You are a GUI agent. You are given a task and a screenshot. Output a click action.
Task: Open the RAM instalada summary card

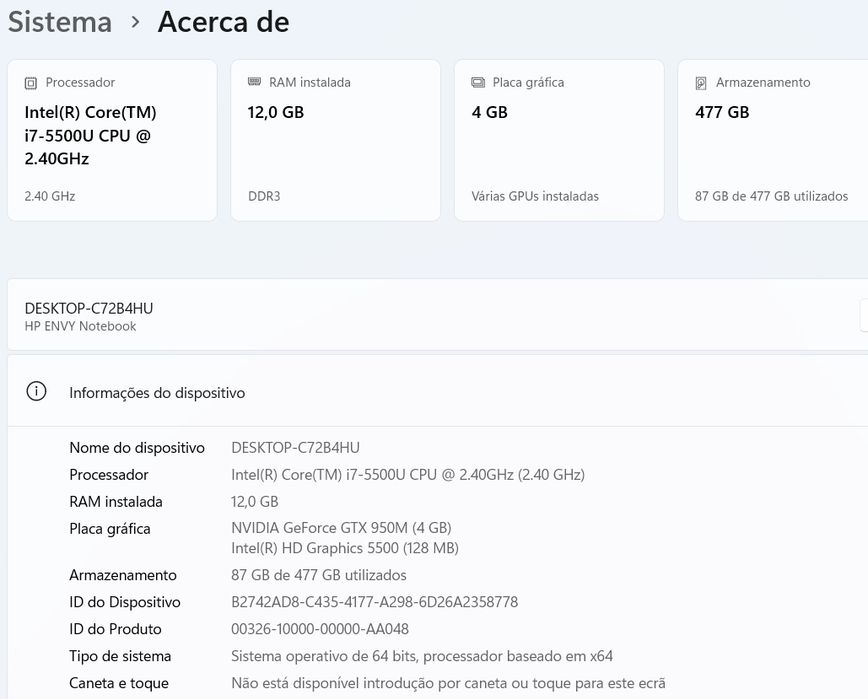coord(335,140)
